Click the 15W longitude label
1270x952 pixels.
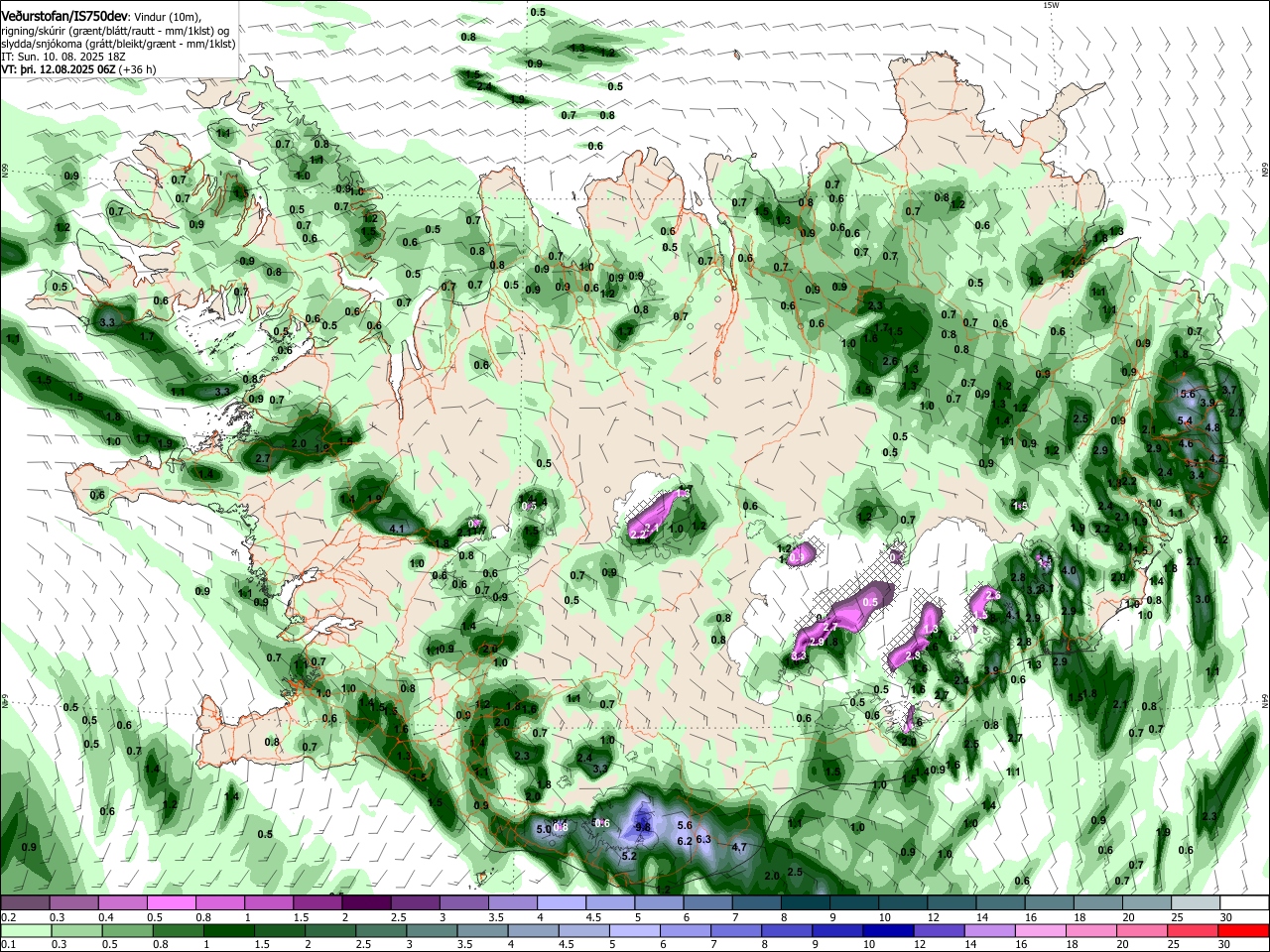[x=1051, y=5]
